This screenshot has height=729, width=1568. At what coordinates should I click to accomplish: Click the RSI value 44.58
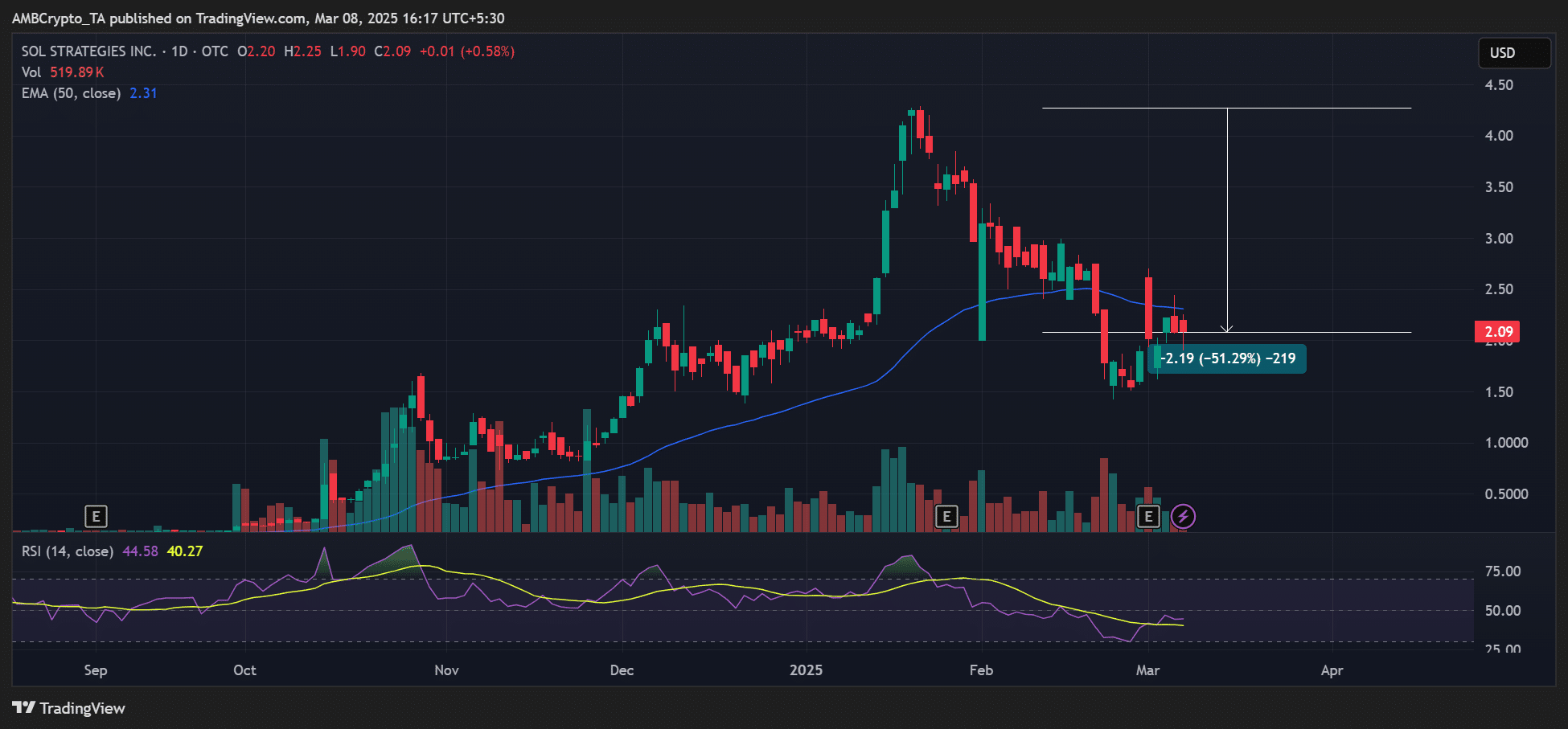(x=141, y=551)
